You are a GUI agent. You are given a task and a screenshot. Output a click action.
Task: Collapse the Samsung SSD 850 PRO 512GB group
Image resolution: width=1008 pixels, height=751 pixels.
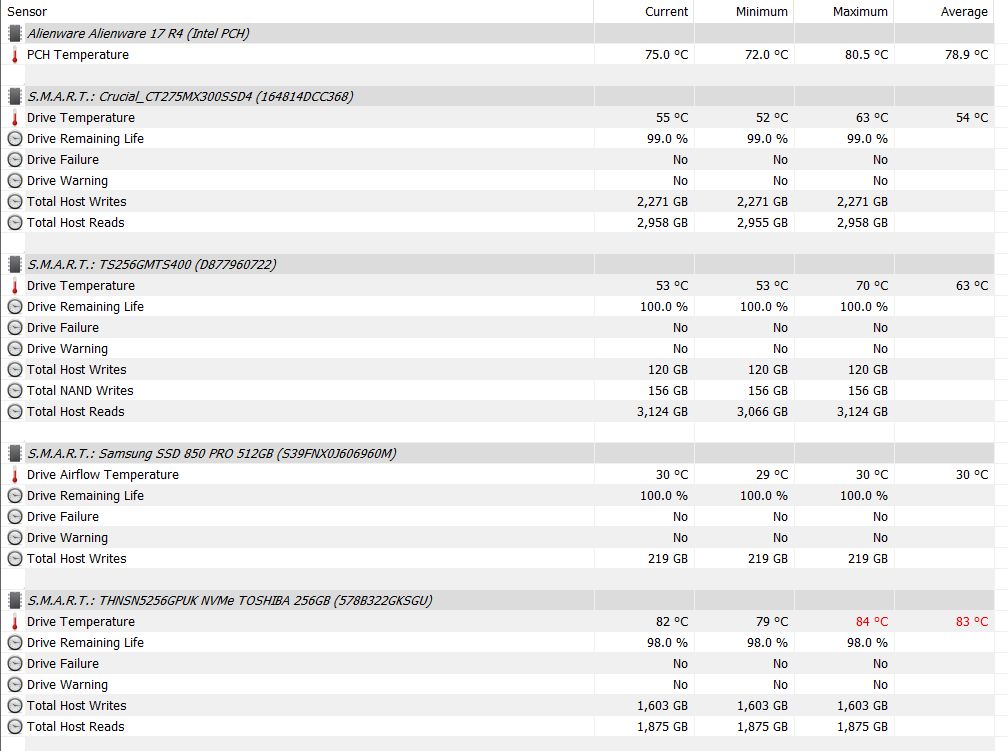[x=212, y=453]
